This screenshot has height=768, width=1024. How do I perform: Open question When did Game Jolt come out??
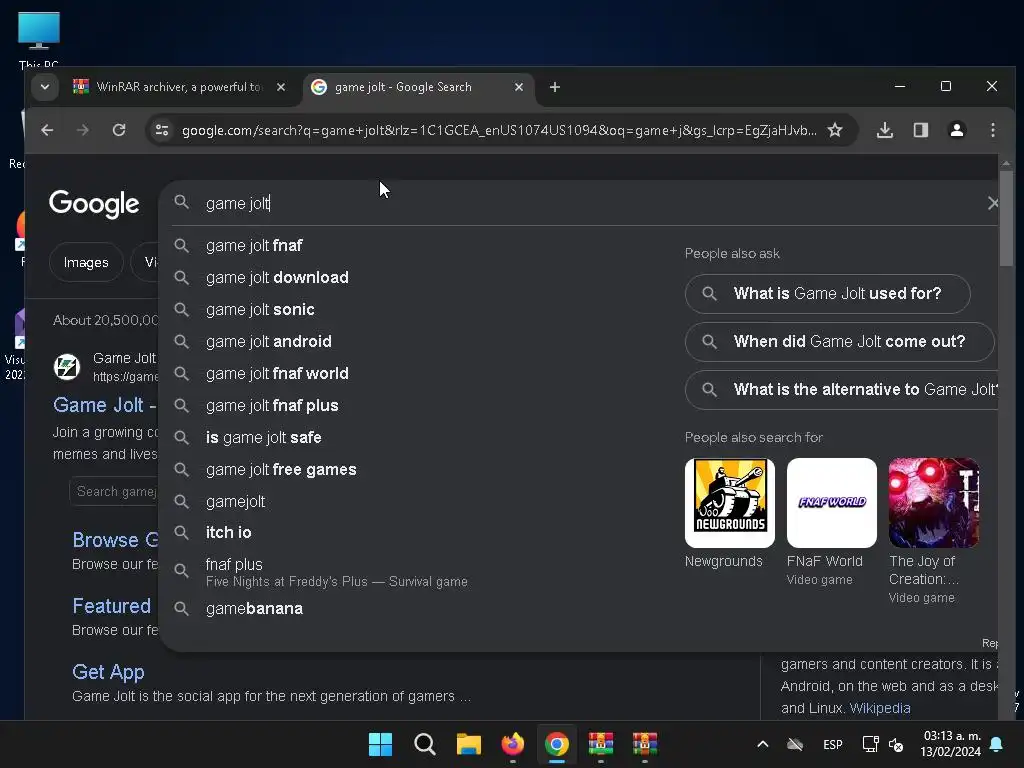click(x=840, y=342)
